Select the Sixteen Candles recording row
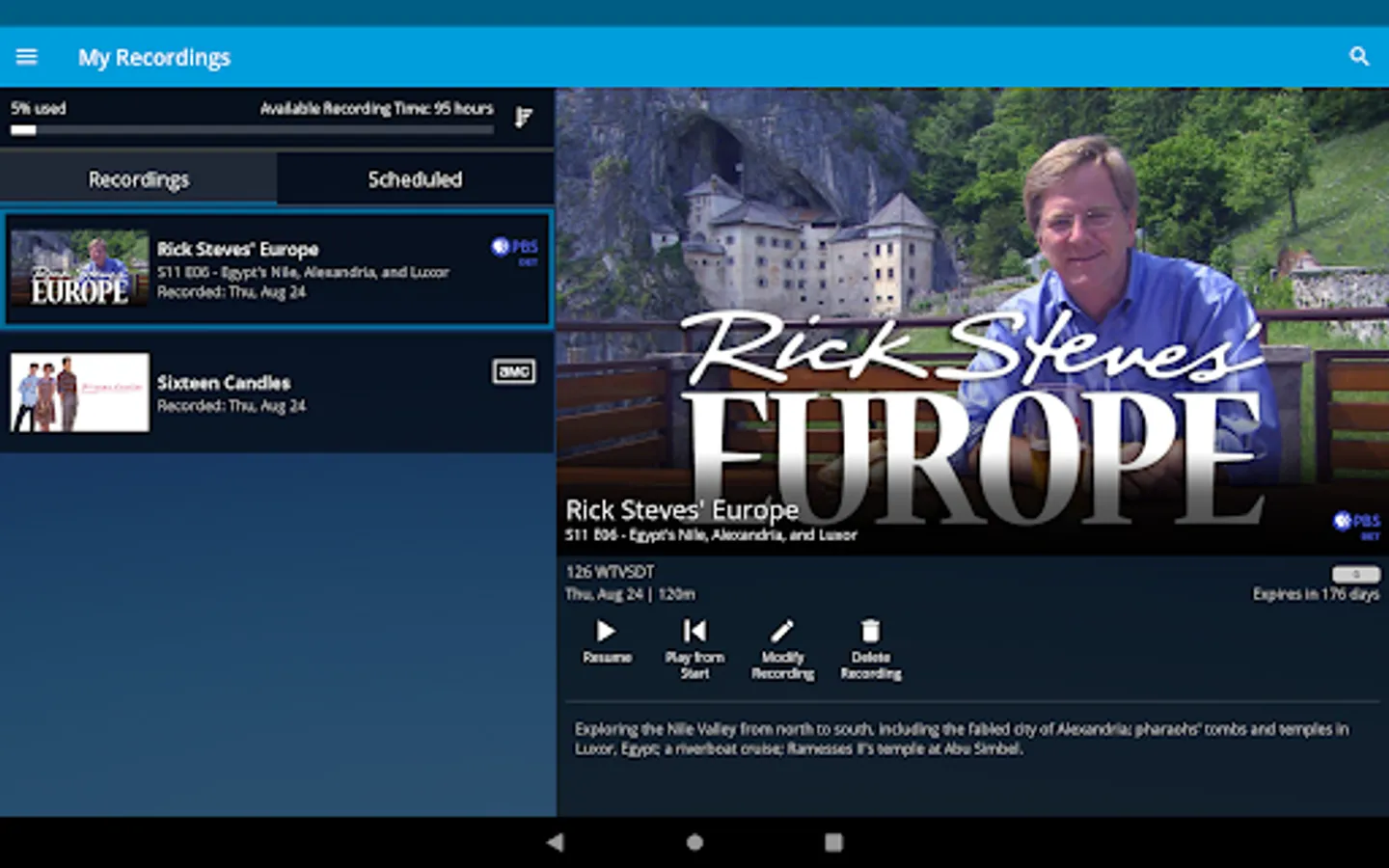Viewport: 1389px width, 868px height. [278, 393]
